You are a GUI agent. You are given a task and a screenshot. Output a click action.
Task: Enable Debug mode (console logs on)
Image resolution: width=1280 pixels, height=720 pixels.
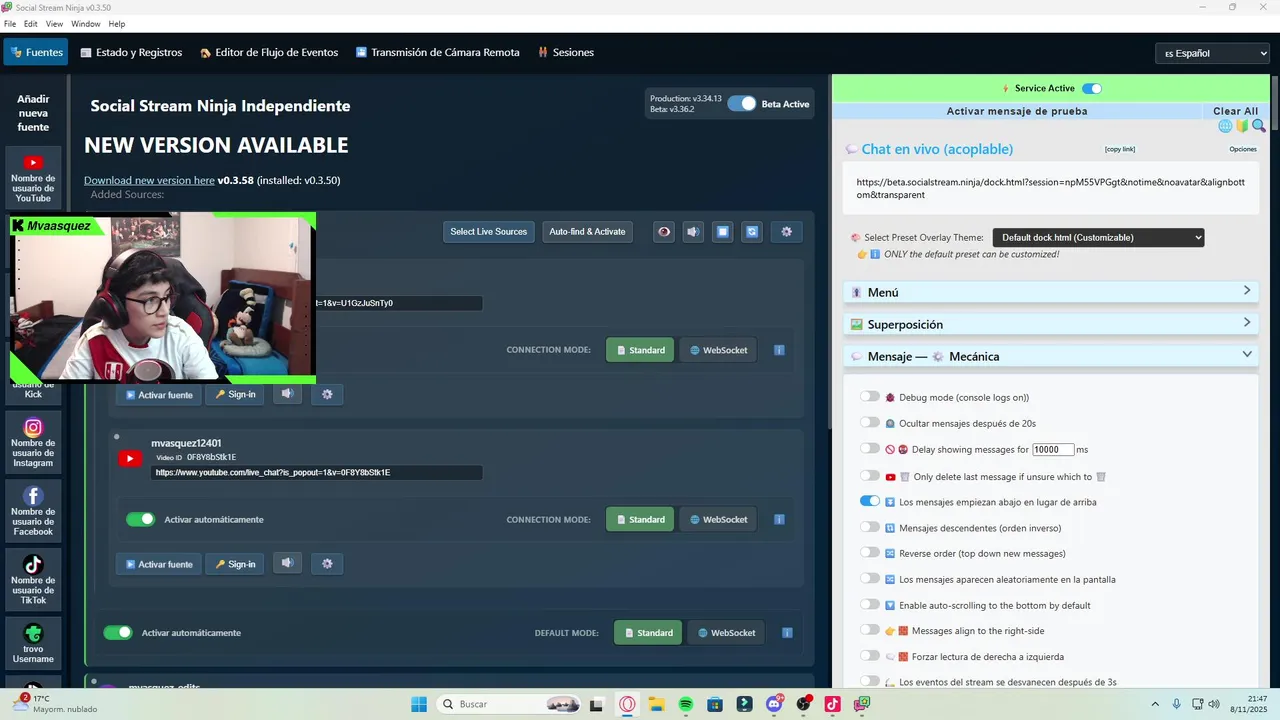point(870,397)
